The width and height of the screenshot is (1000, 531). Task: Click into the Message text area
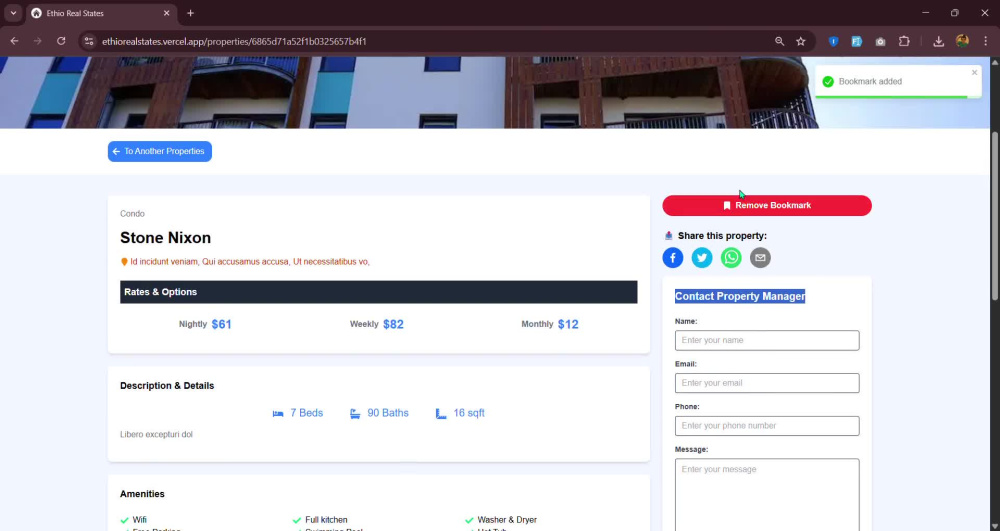click(767, 495)
